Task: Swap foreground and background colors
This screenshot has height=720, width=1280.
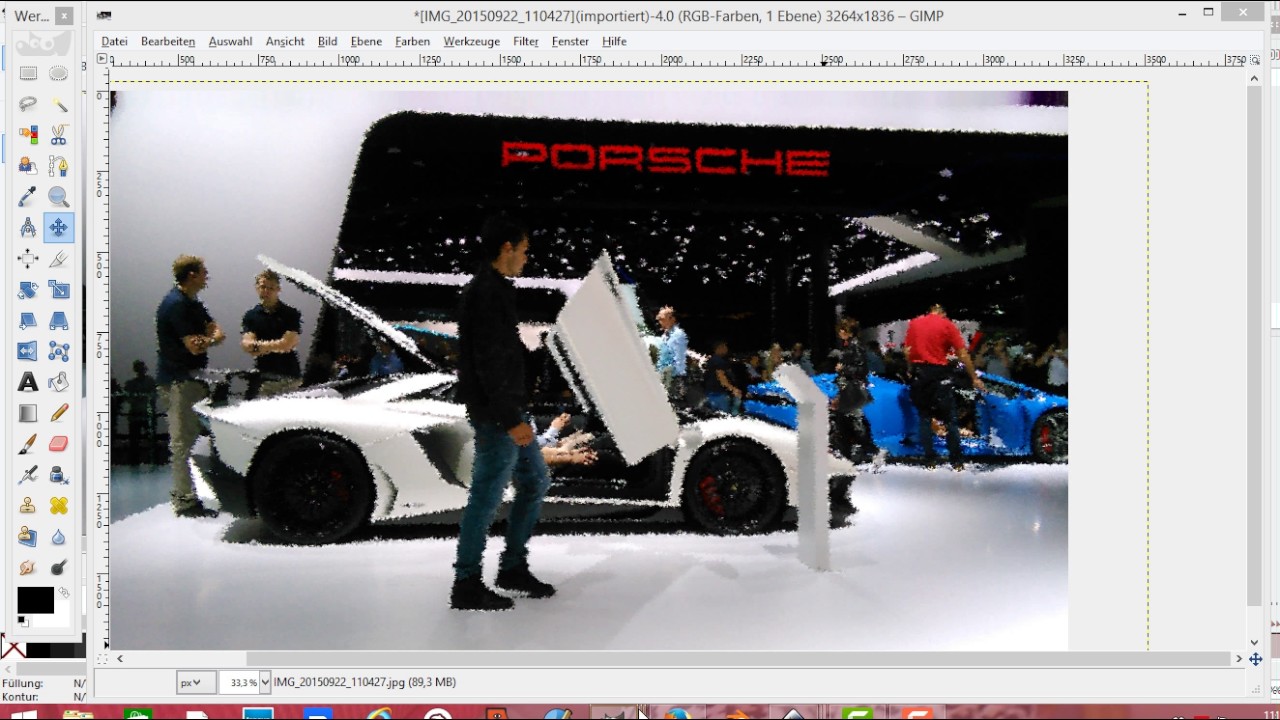Action: [x=65, y=594]
